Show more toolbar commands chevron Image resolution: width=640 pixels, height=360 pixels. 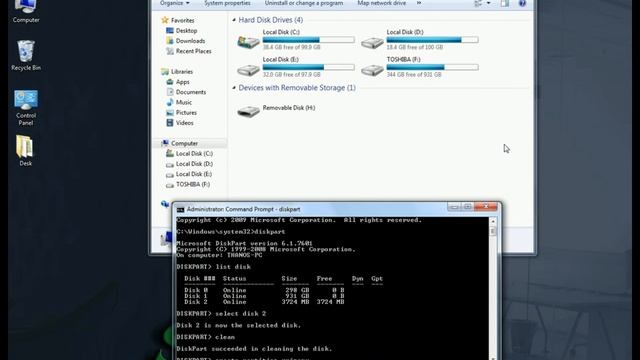click(x=419, y=3)
